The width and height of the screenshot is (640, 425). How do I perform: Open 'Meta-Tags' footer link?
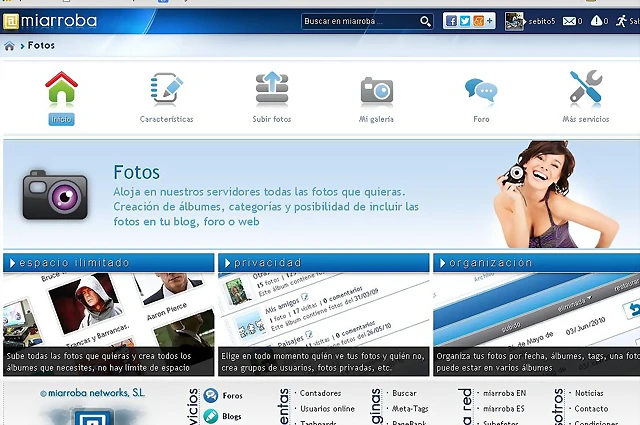[410, 409]
